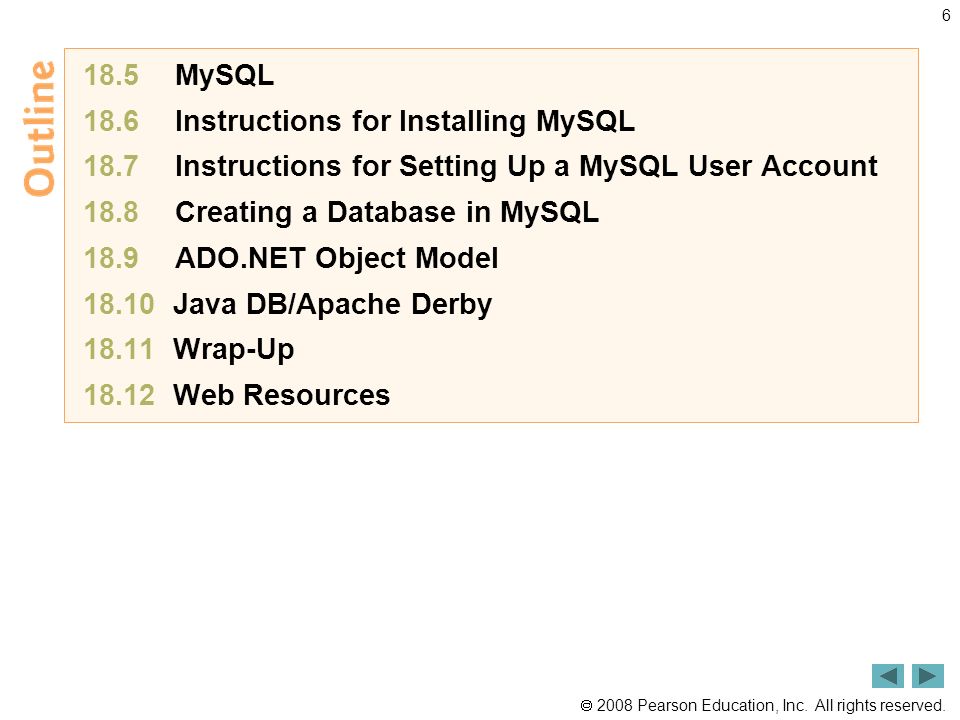This screenshot has height=720, width=960.
Task: Click the next slide arrow button
Action: (928, 676)
